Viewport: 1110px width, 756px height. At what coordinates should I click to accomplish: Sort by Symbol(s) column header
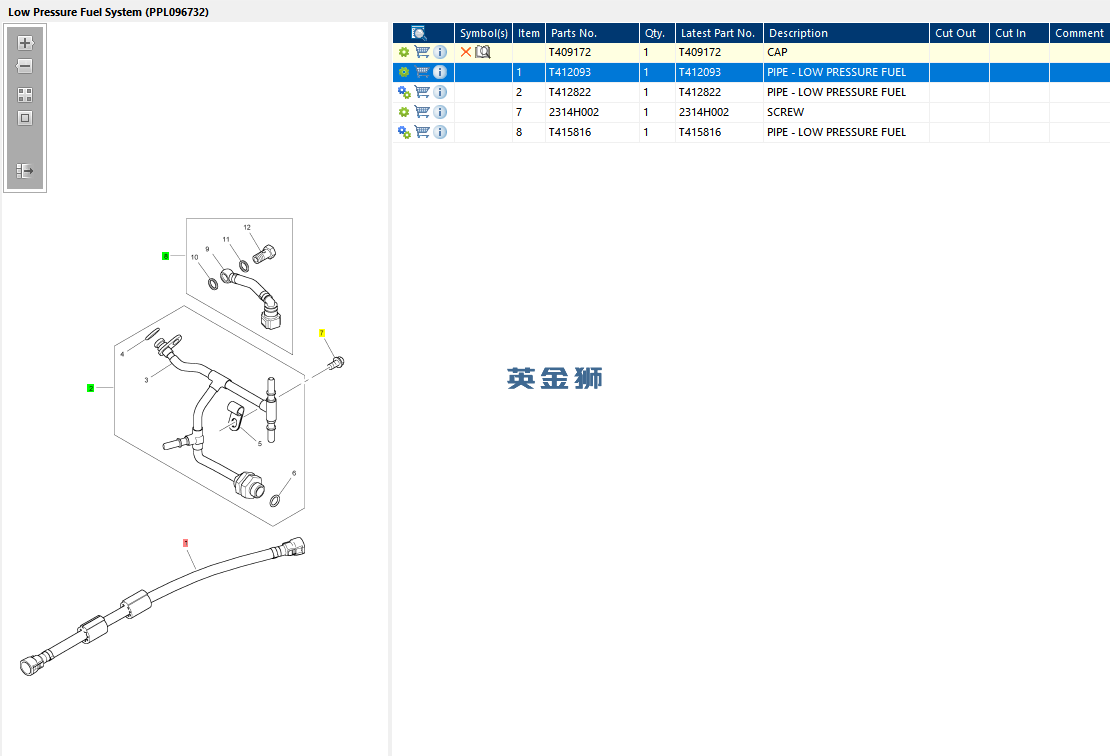point(484,33)
